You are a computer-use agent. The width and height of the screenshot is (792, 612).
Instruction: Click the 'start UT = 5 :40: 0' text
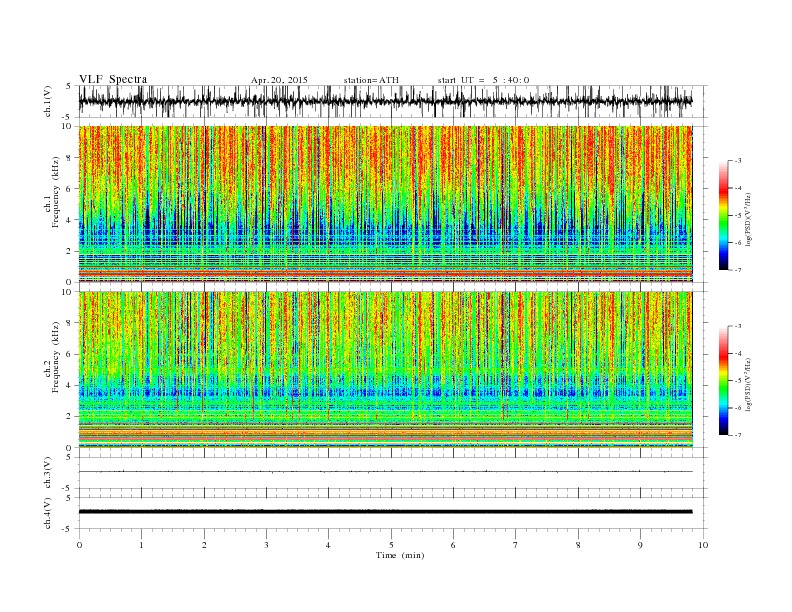click(x=483, y=80)
